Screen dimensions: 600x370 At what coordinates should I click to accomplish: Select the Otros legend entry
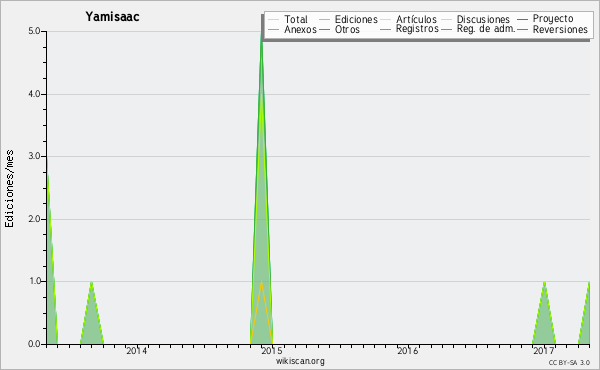click(347, 29)
